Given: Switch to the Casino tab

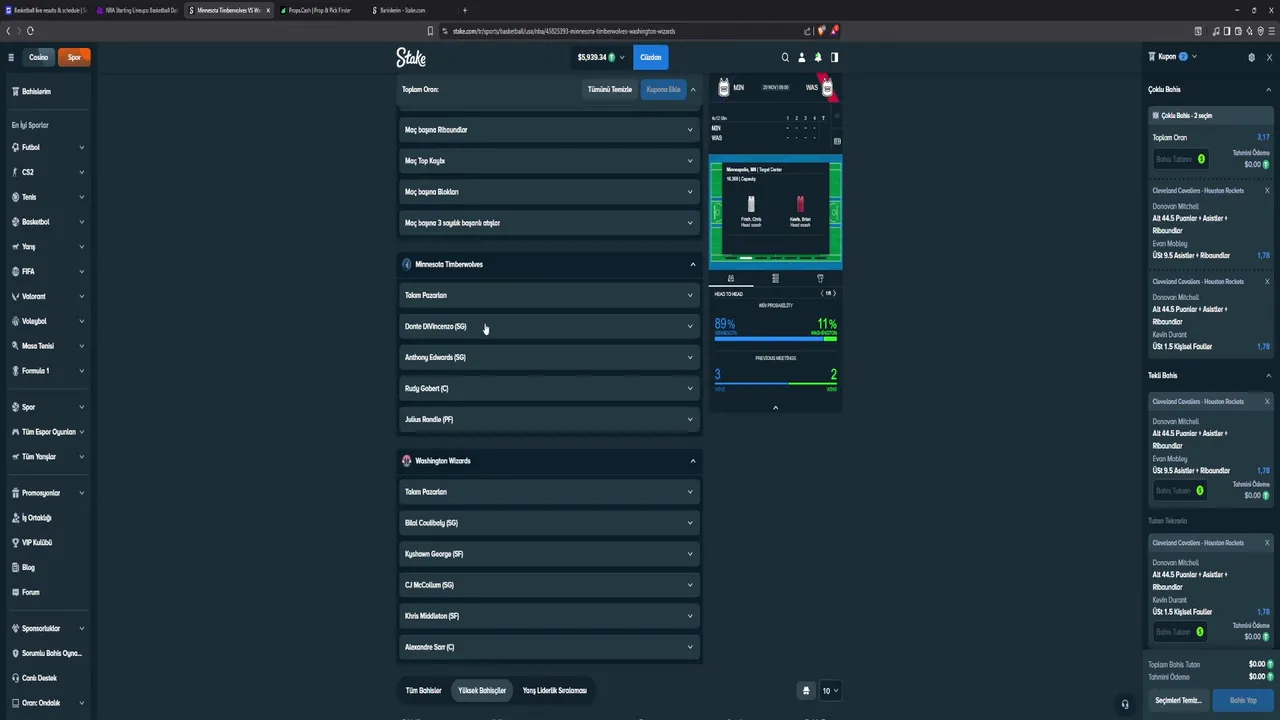Looking at the screenshot, I should (x=38, y=57).
